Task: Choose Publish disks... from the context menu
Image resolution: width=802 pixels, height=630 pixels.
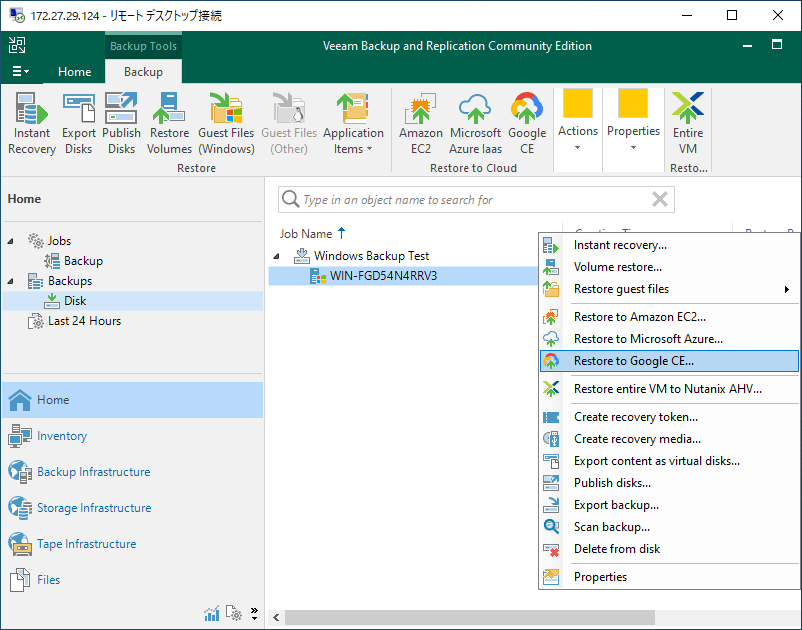Action: click(669, 483)
